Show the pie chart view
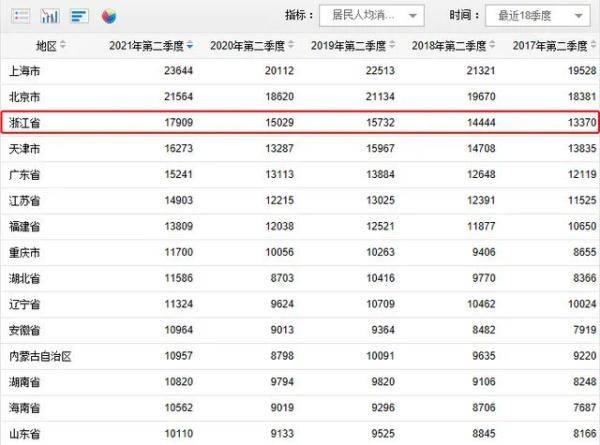This screenshot has width=600, height=445. pyautogui.click(x=109, y=16)
